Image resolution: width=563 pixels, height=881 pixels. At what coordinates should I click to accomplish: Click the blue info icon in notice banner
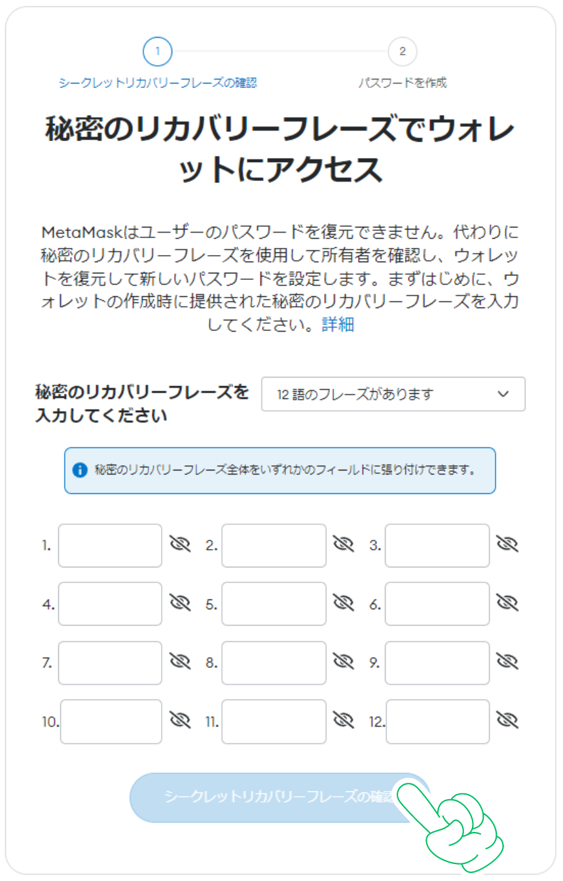coord(80,470)
